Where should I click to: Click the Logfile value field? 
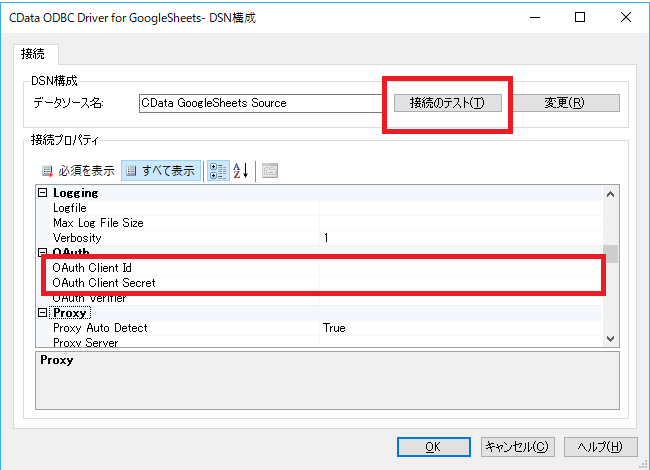tap(461, 208)
